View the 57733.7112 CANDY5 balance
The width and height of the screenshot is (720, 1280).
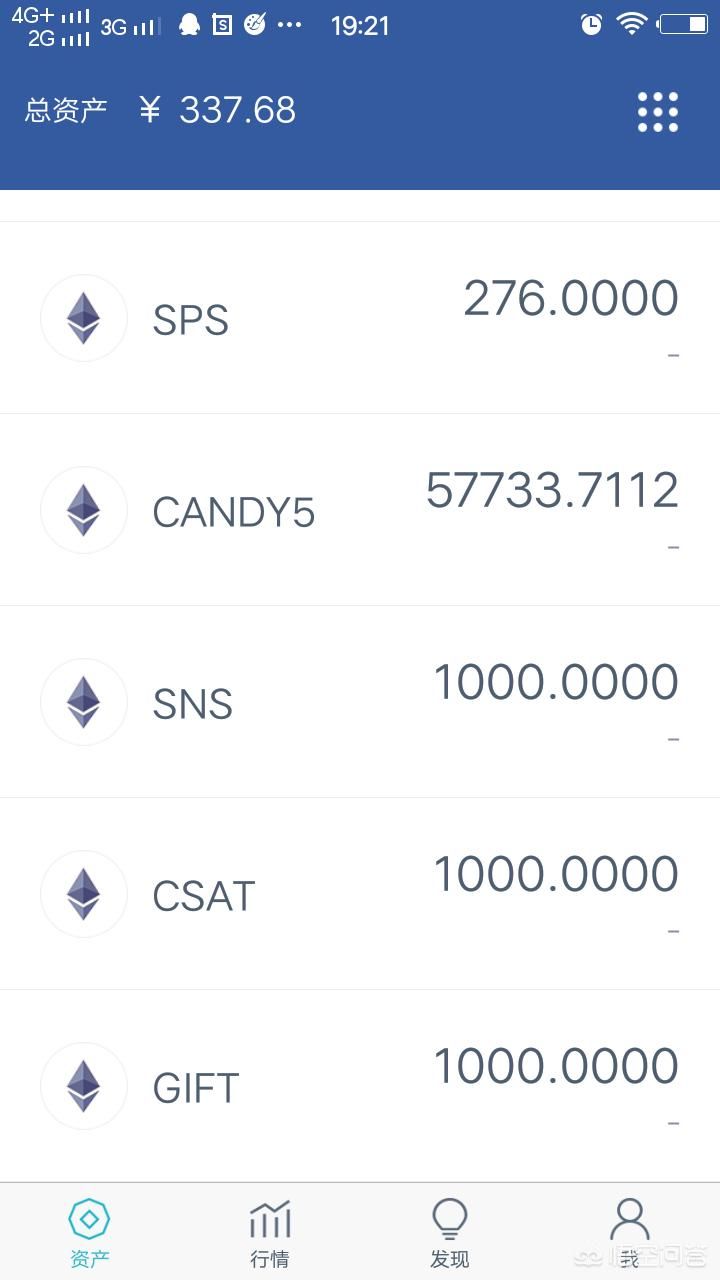[553, 490]
